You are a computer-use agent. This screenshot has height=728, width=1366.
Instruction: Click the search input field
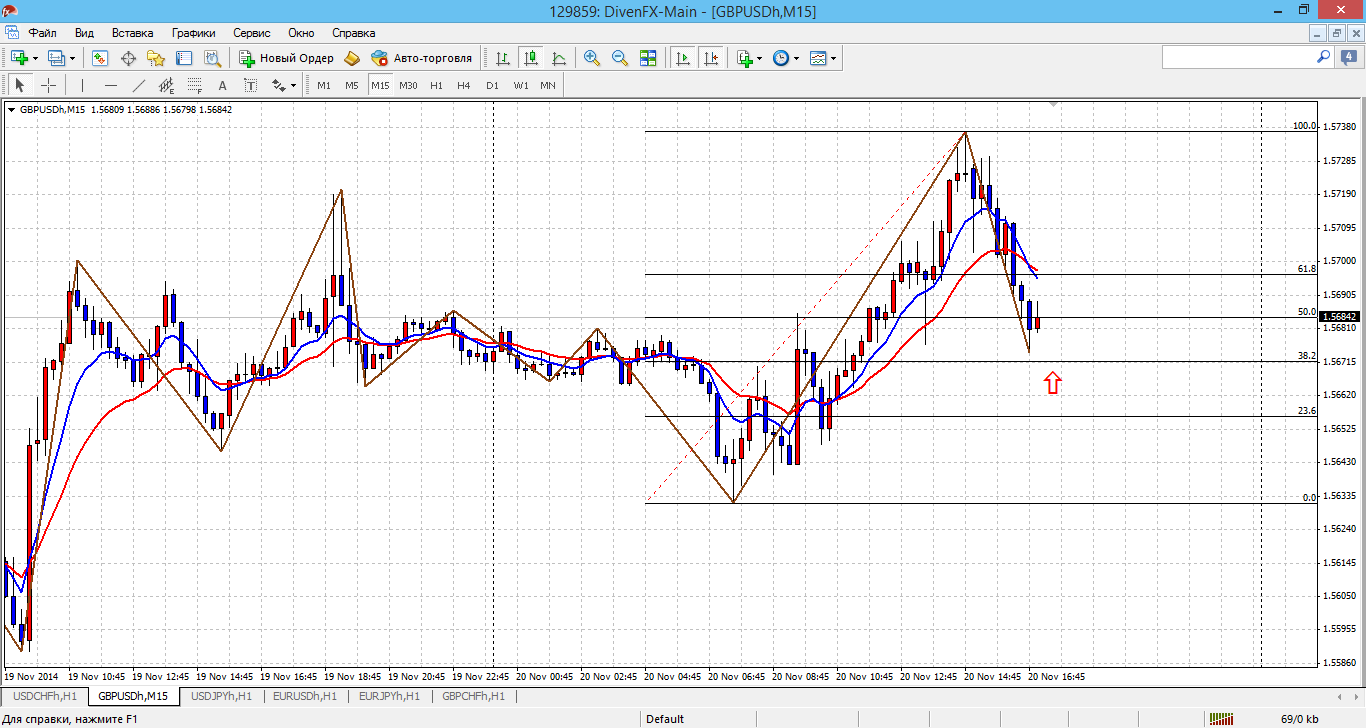[1238, 58]
